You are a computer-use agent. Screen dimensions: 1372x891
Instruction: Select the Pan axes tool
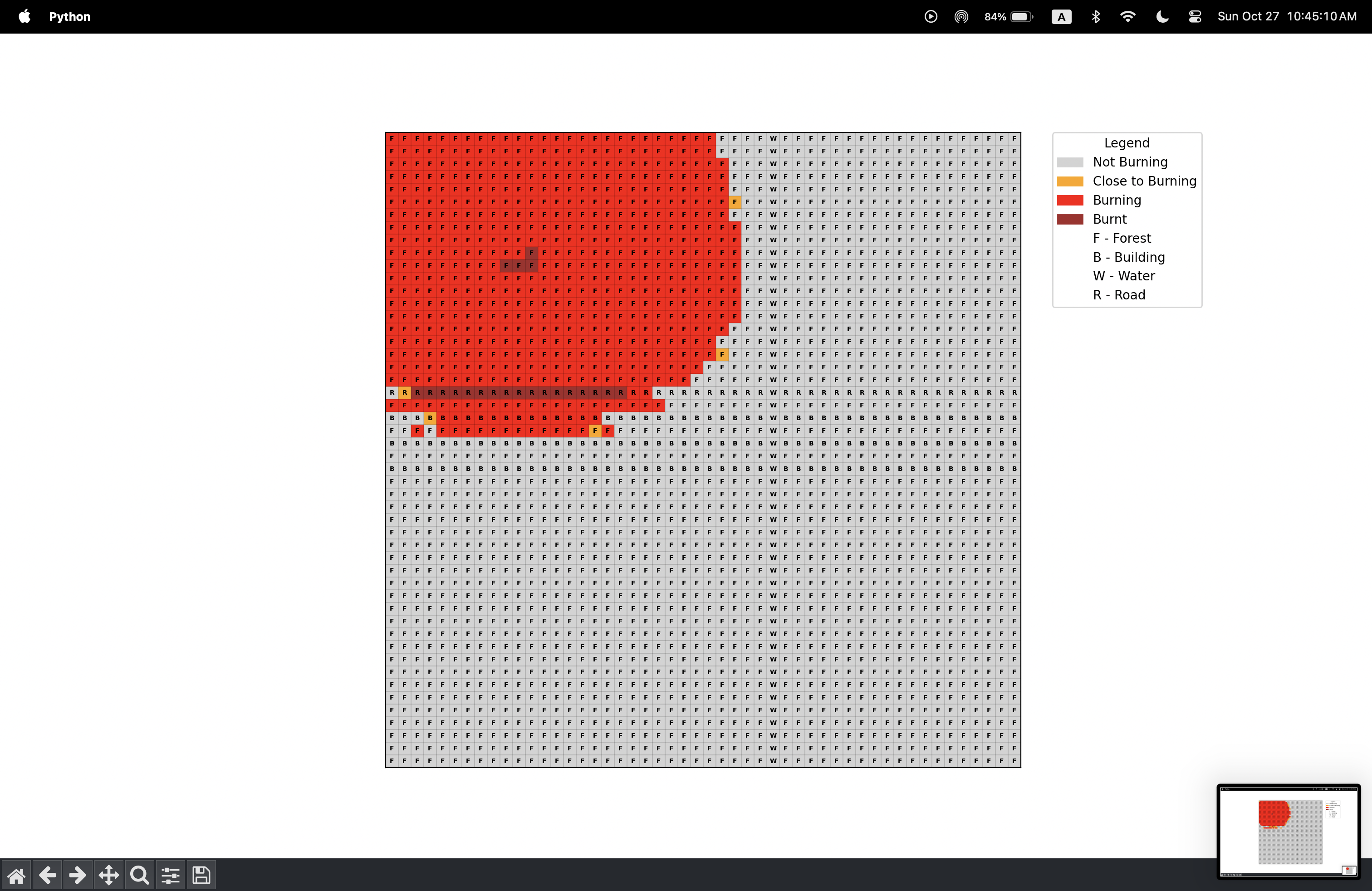109,876
